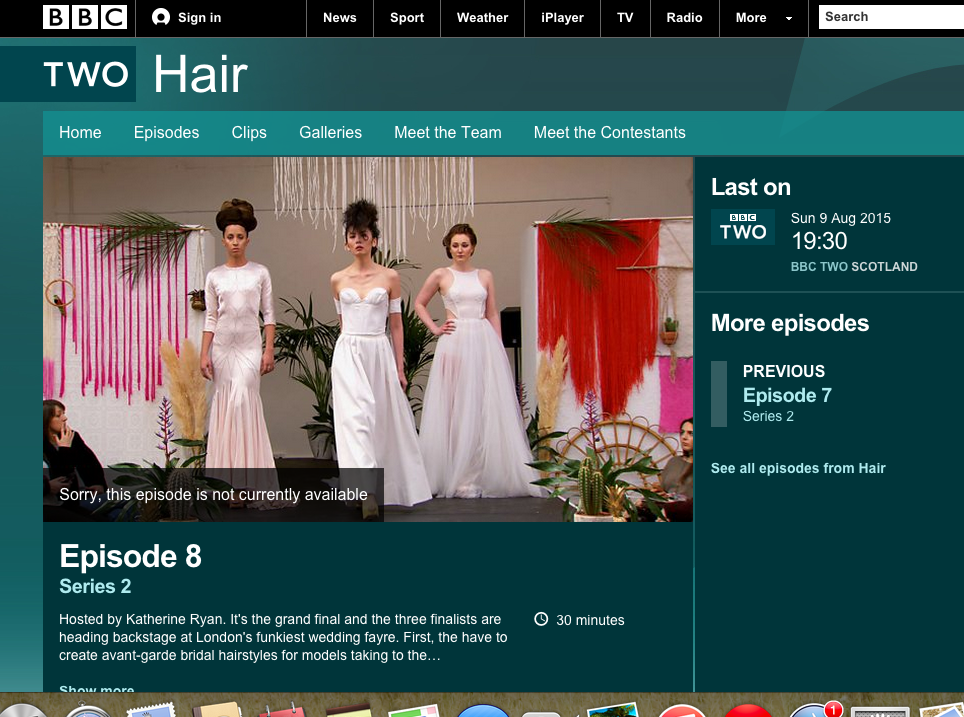Click the 'More episodes' heading
Screen dimensions: 964x717
pyautogui.click(x=790, y=323)
